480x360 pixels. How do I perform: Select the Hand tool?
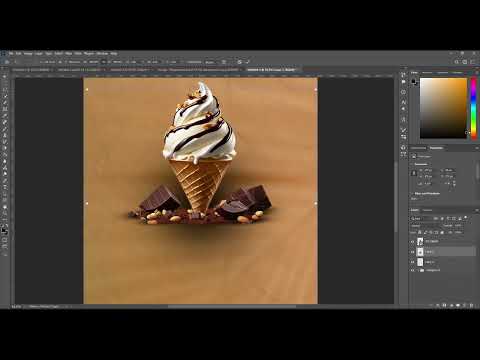[5, 207]
